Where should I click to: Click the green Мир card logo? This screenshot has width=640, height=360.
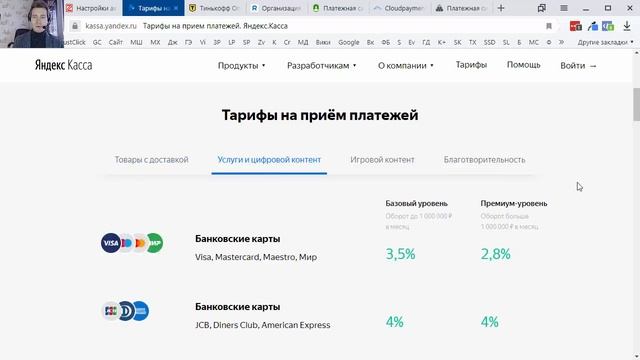click(155, 243)
